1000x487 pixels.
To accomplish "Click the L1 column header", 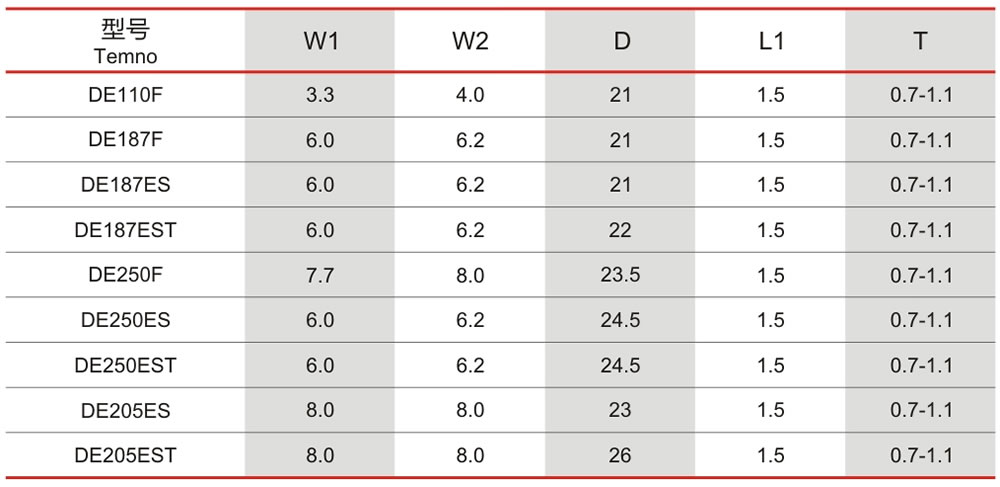I will coord(770,41).
